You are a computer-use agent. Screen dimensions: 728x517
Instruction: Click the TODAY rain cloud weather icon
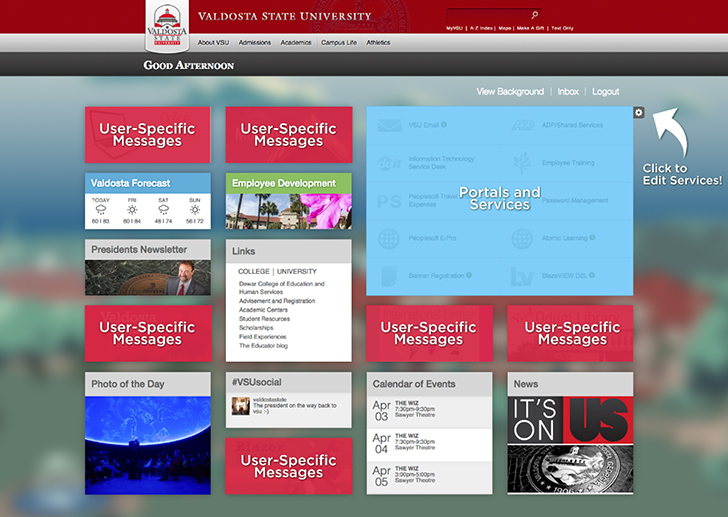tap(100, 210)
